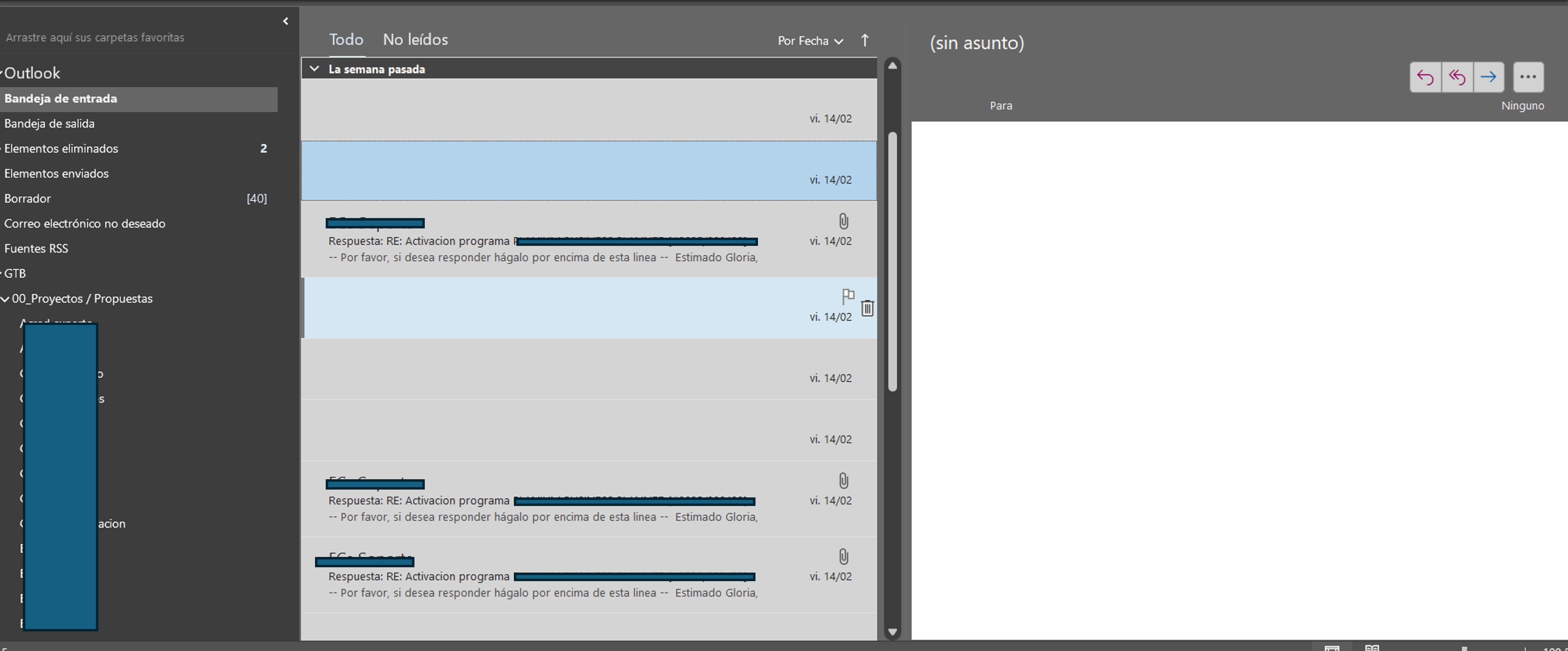This screenshot has height=651, width=1568.
Task: Open Elementos eliminados folder
Action: [139, 149]
